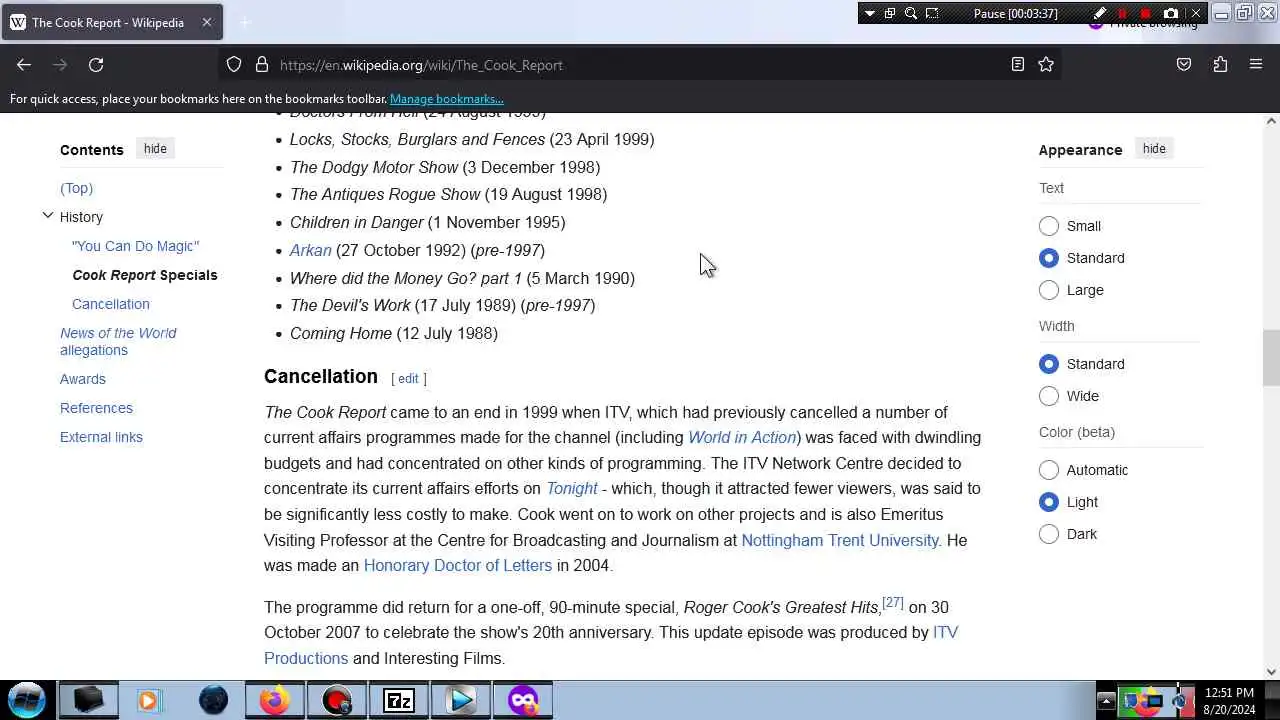
Task: Reload the Wikipedia page
Action: point(96,65)
